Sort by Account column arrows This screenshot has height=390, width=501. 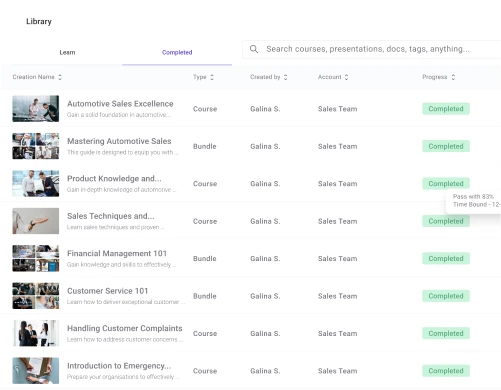click(346, 77)
